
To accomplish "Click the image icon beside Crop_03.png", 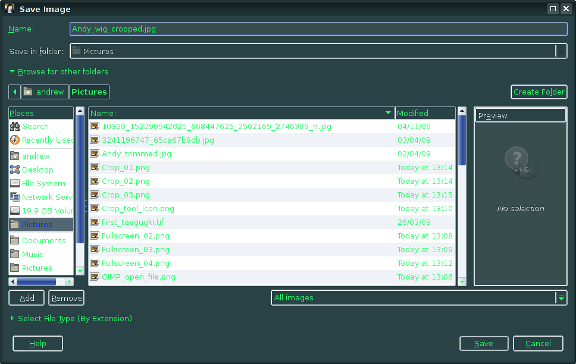I will (x=95, y=194).
